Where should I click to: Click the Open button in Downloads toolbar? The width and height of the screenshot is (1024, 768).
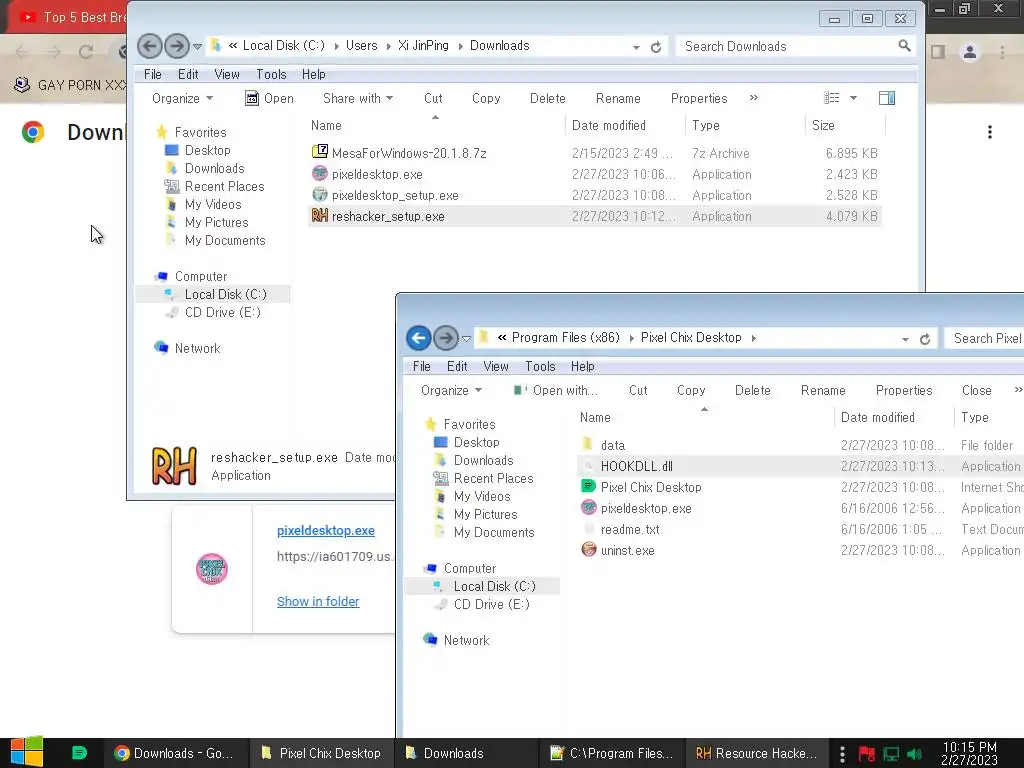coord(269,98)
